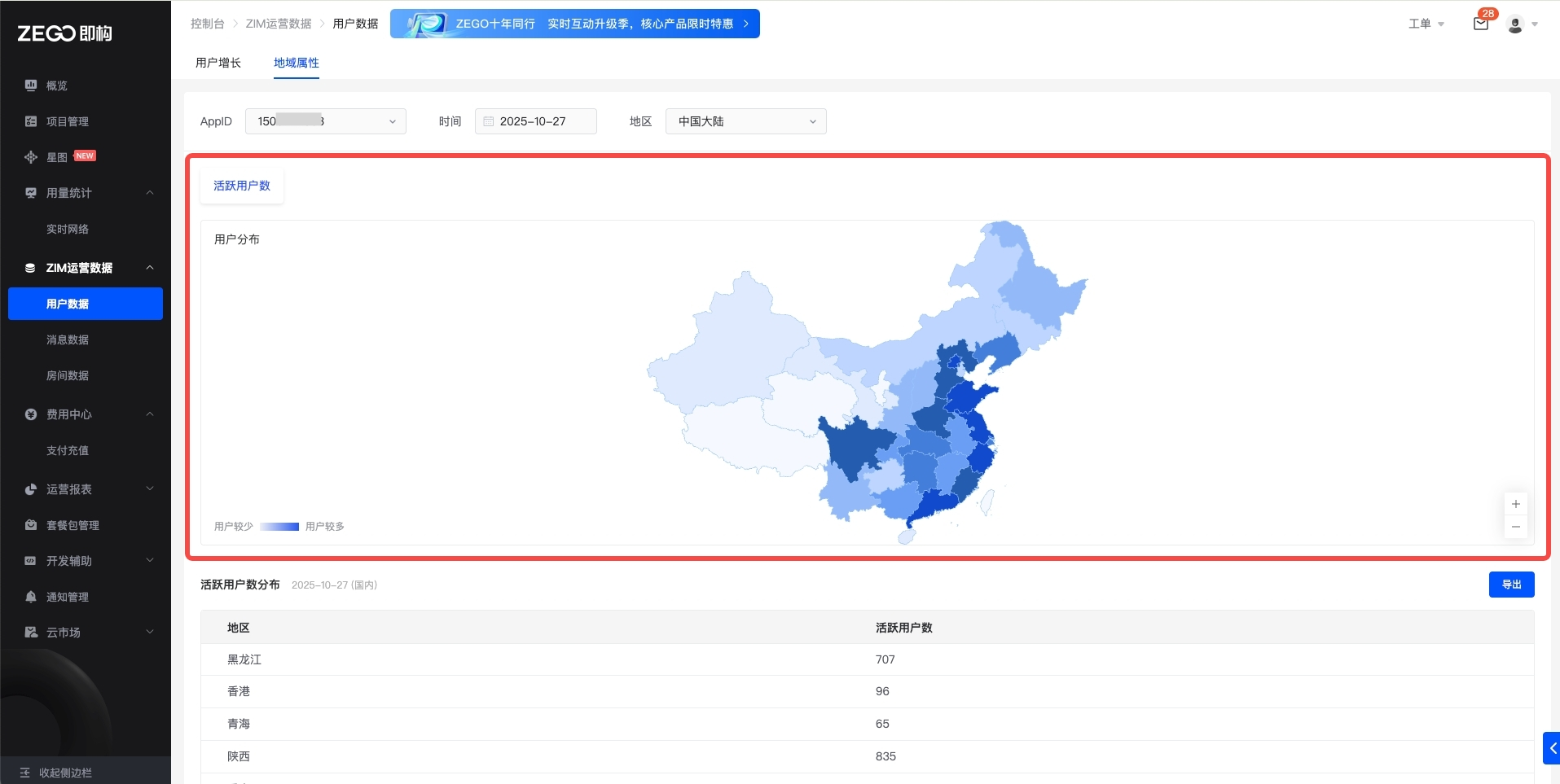Select 消息数据 in the sidebar
Screen dimensions: 1560x784
pyautogui.click(x=68, y=339)
